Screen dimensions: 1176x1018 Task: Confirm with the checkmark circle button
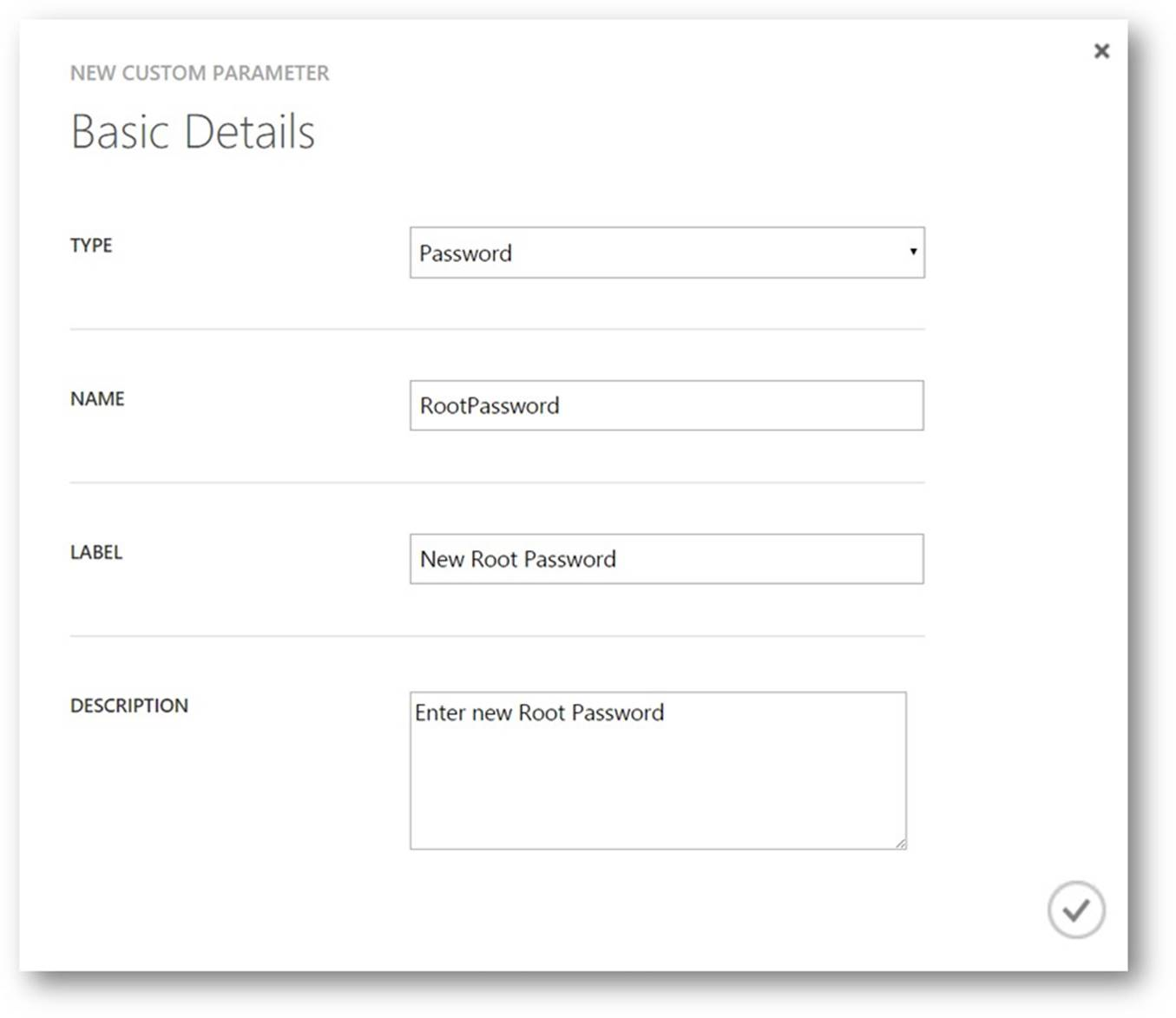tap(1075, 910)
